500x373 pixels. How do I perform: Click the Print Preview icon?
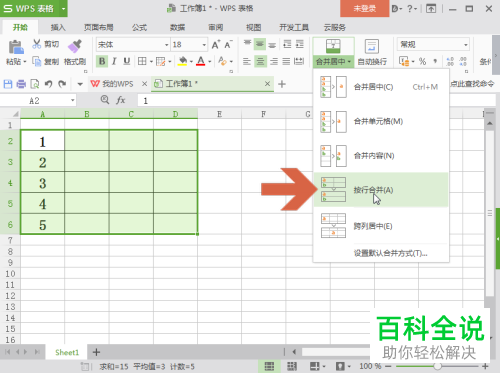[x=35, y=84]
